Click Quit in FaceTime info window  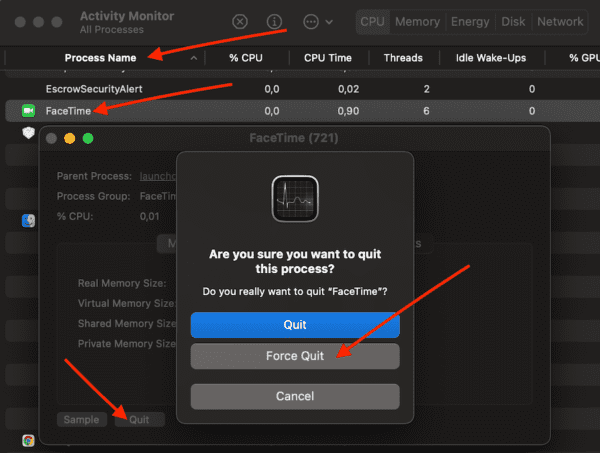139,420
